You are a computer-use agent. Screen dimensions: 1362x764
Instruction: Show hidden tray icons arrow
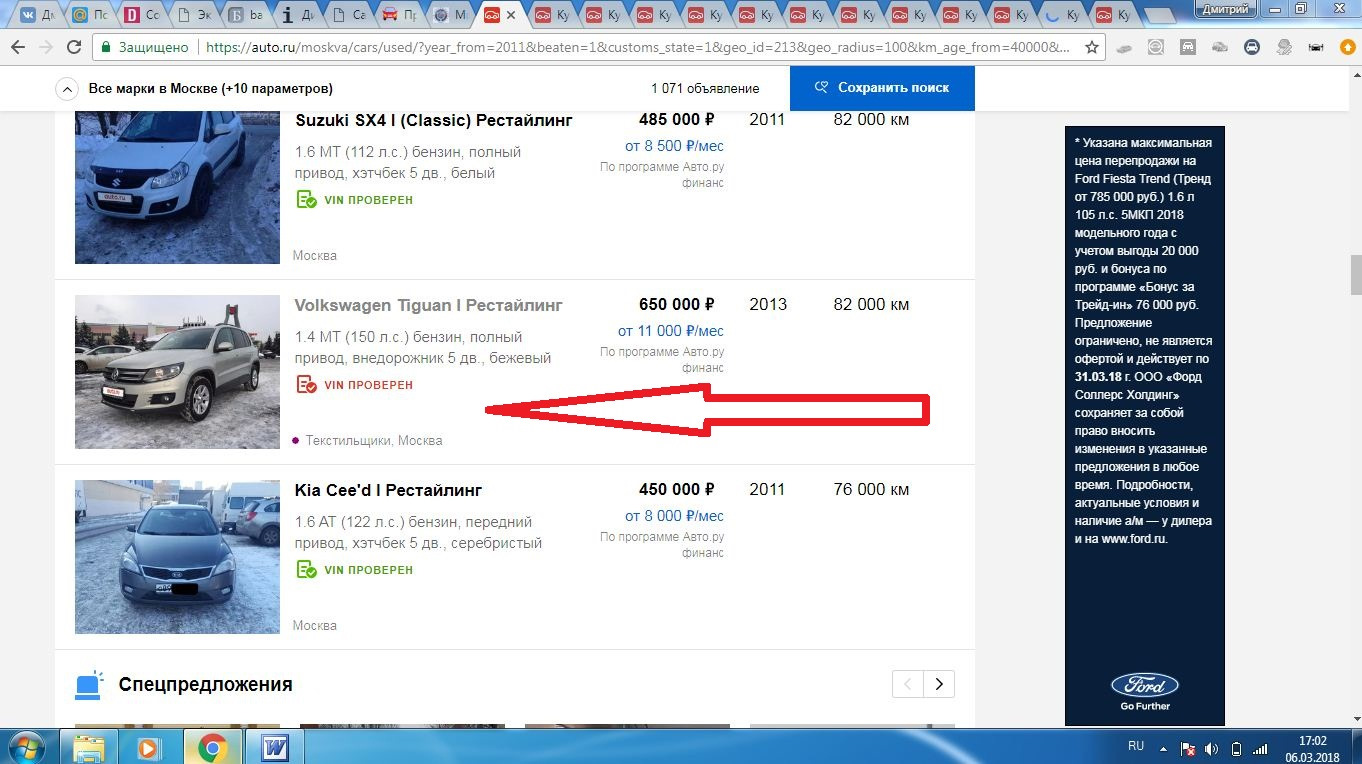click(1165, 747)
